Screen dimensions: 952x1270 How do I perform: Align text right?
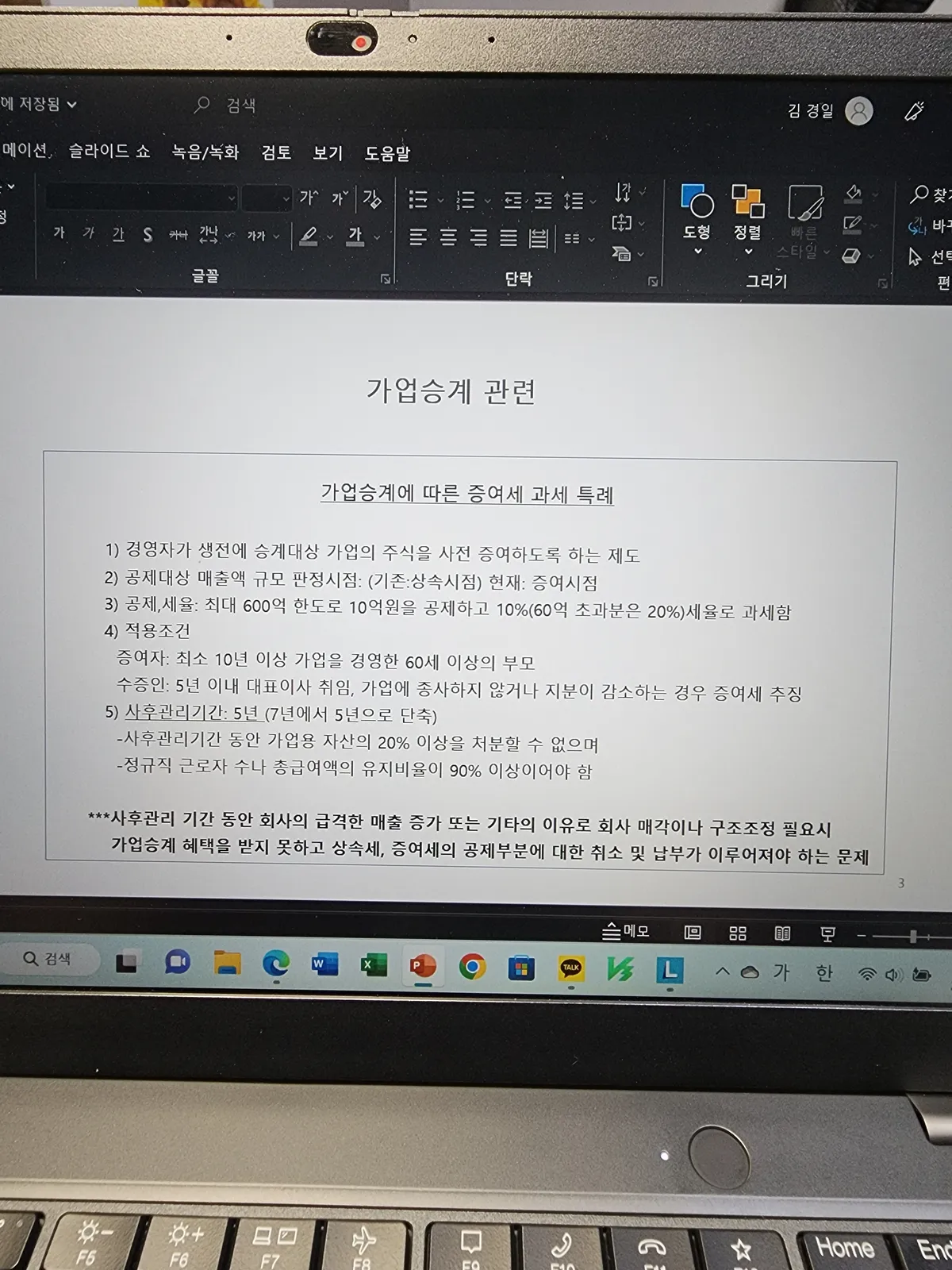[478, 237]
